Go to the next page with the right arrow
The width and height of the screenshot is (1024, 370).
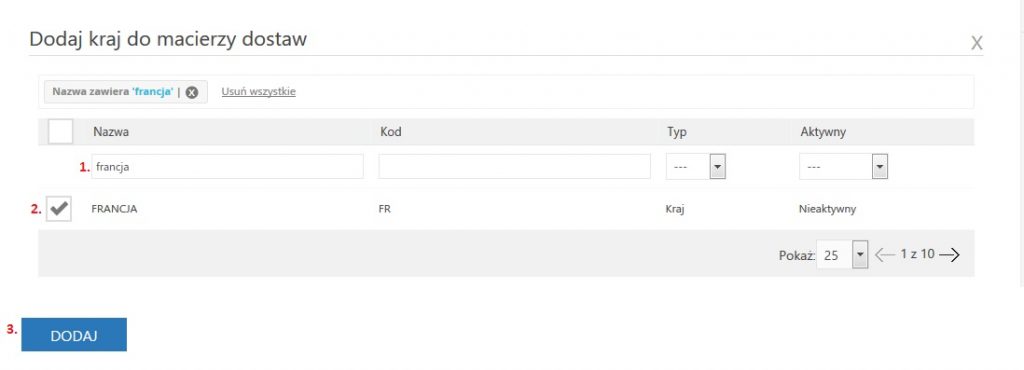(x=949, y=254)
